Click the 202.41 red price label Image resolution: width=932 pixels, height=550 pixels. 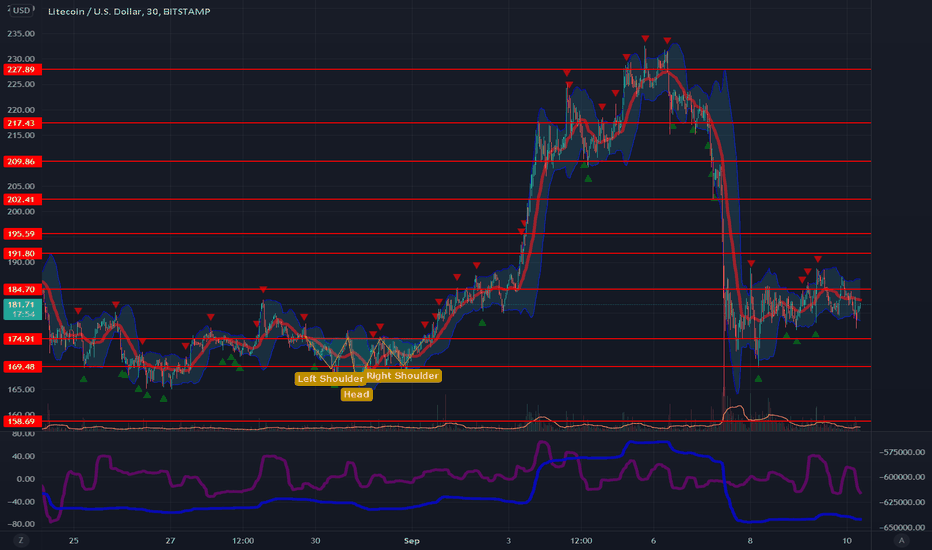22,199
